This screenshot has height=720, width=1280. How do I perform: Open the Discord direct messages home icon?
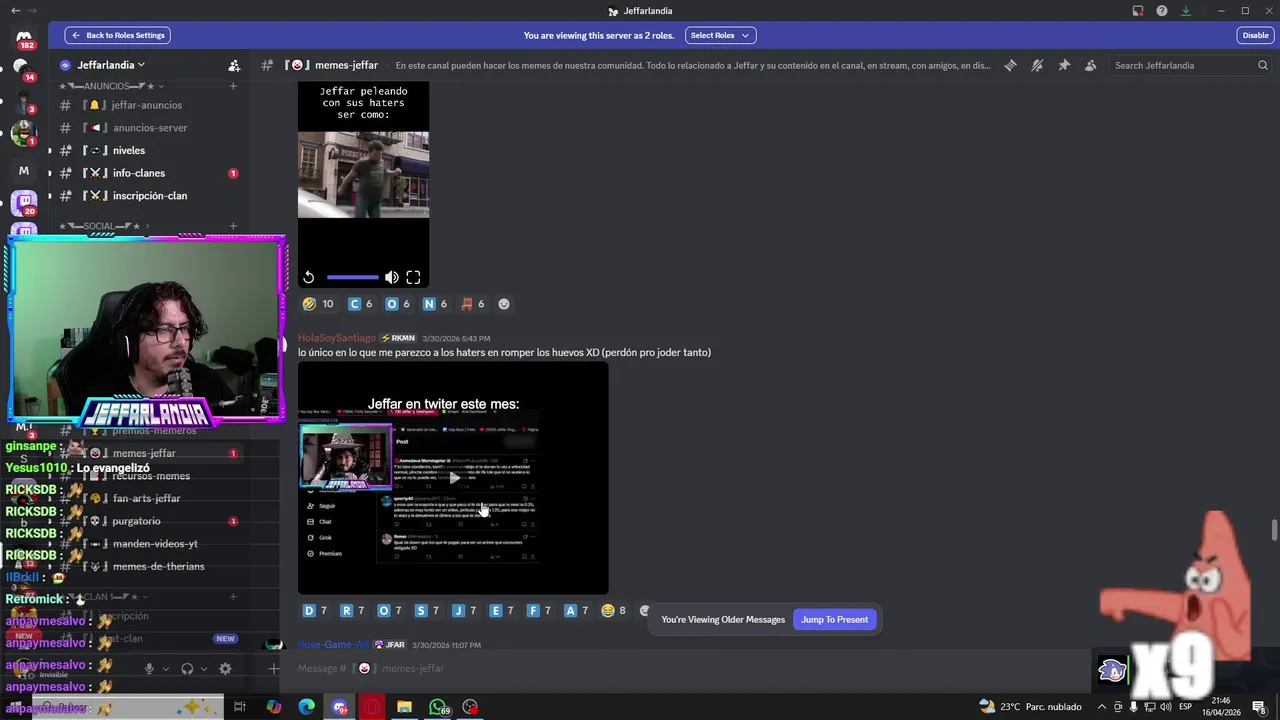point(24,39)
